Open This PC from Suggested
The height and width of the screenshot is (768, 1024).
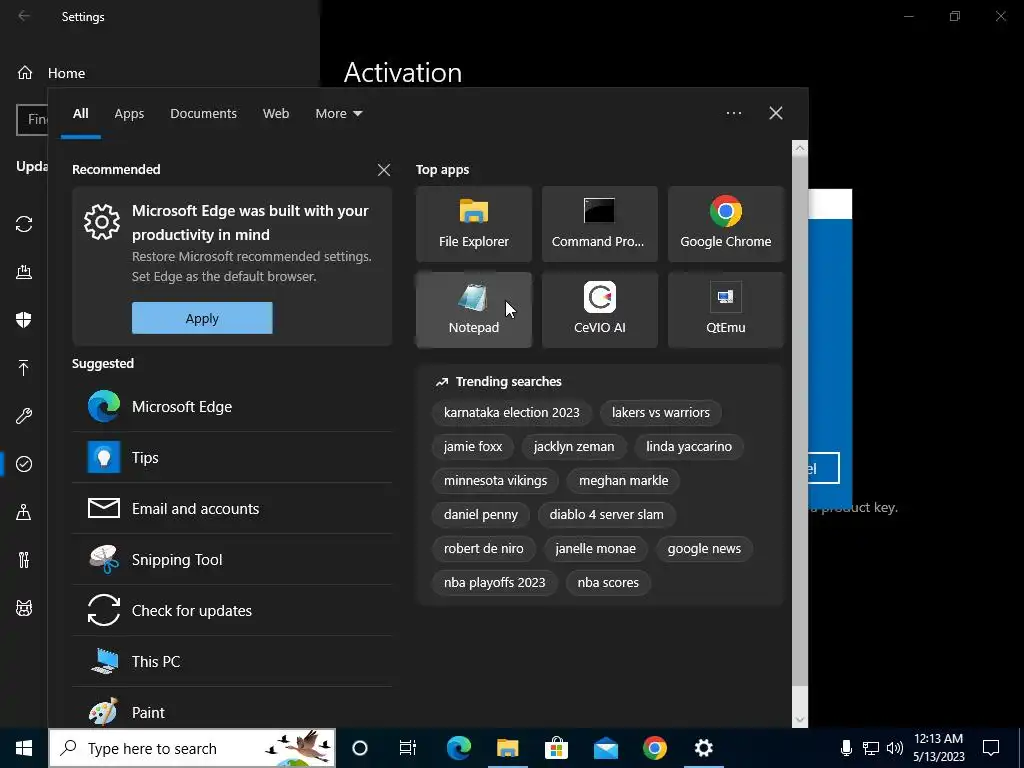pyautogui.click(x=232, y=661)
